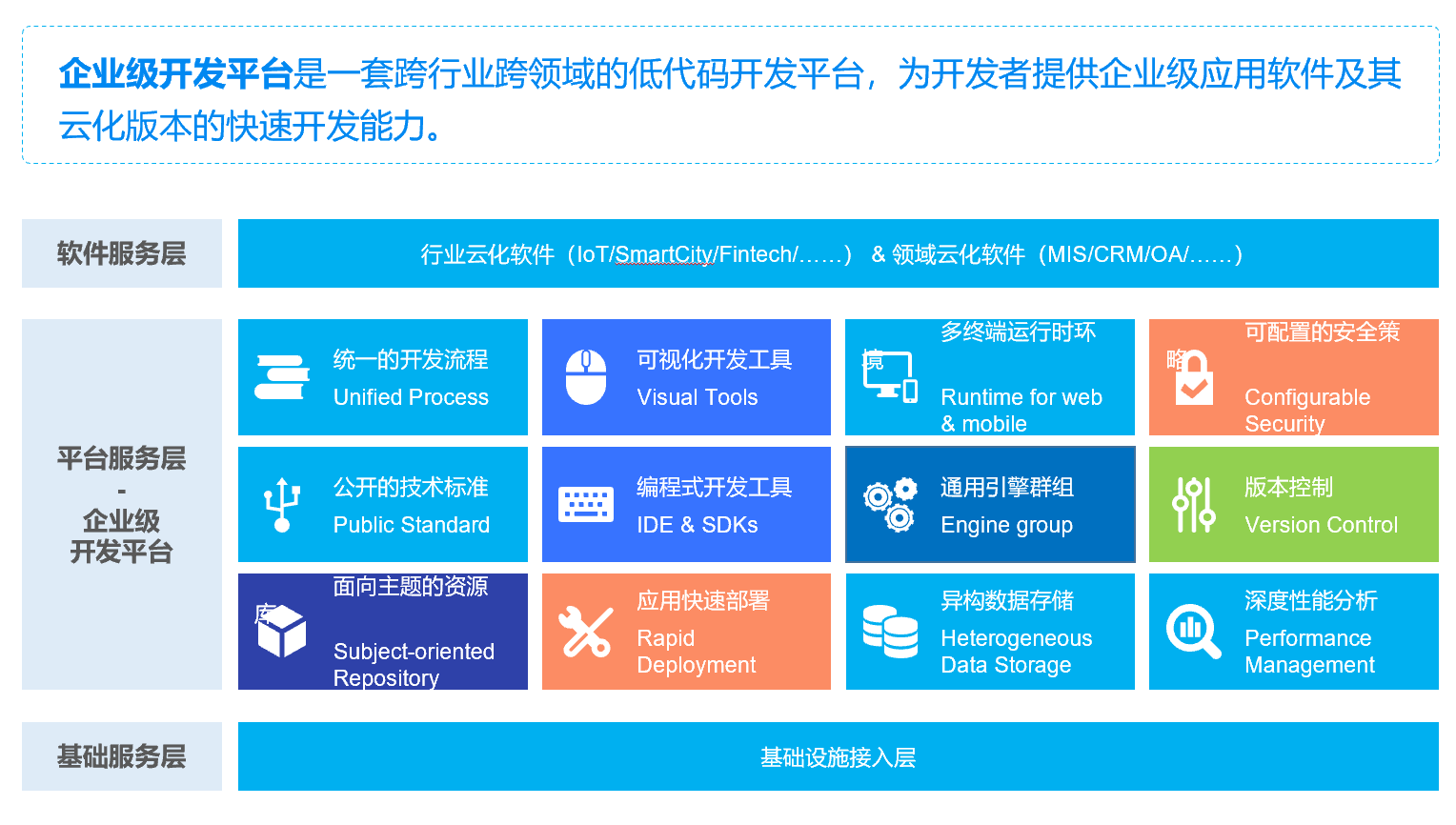
Task: Select the 平台服务层 企业级开发平台 label block
Action: pyautogui.click(x=122, y=505)
